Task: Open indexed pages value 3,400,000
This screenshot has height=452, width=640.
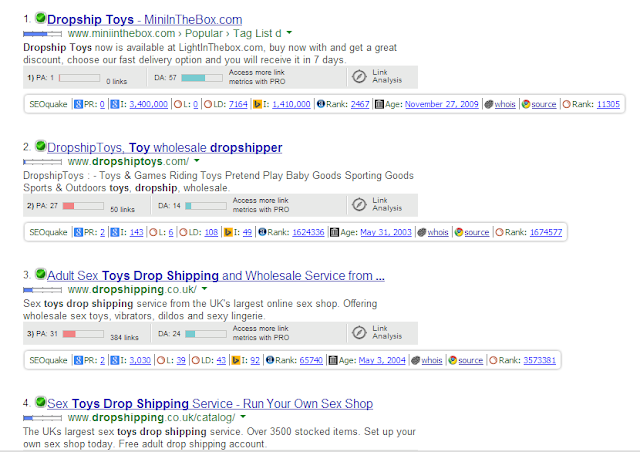Action: pos(149,104)
